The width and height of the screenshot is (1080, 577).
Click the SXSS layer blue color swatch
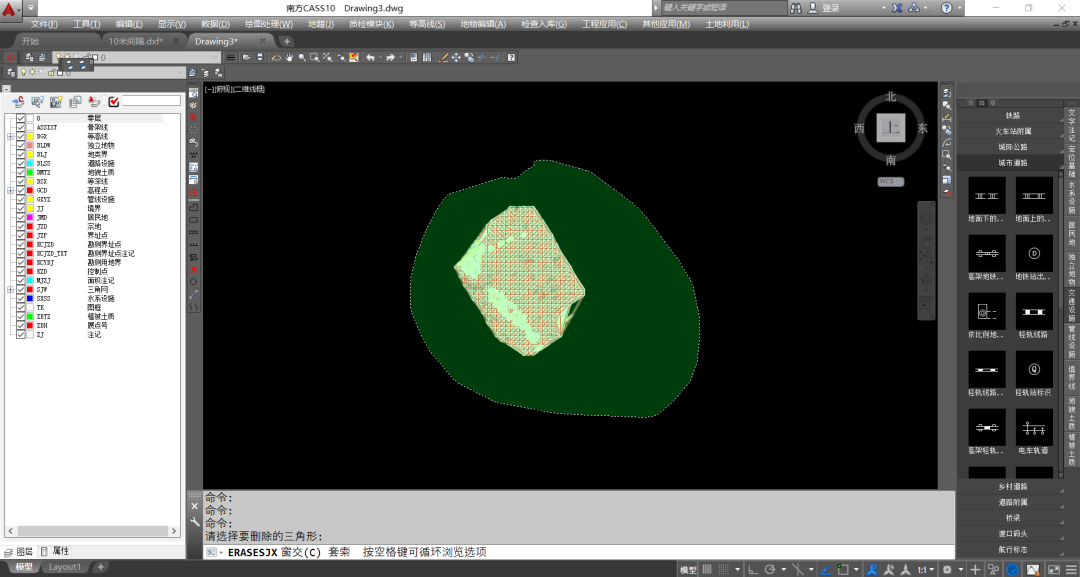click(x=30, y=299)
